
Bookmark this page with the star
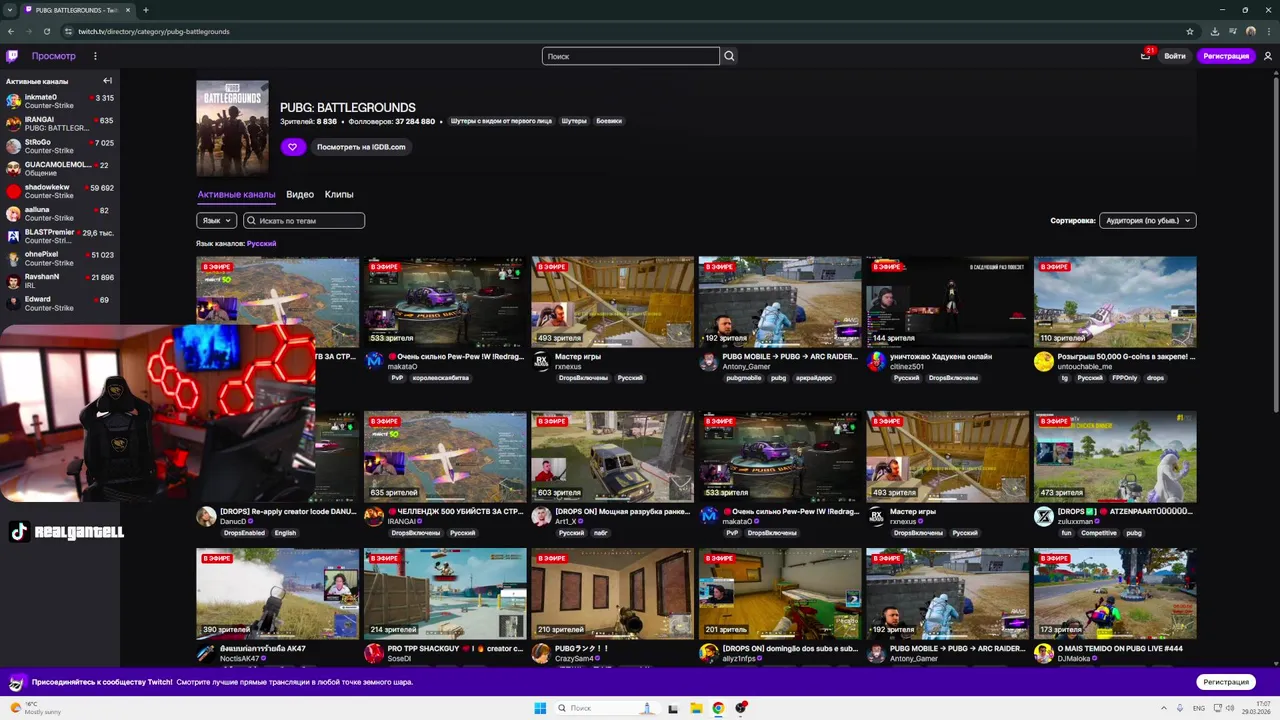coord(1189,31)
